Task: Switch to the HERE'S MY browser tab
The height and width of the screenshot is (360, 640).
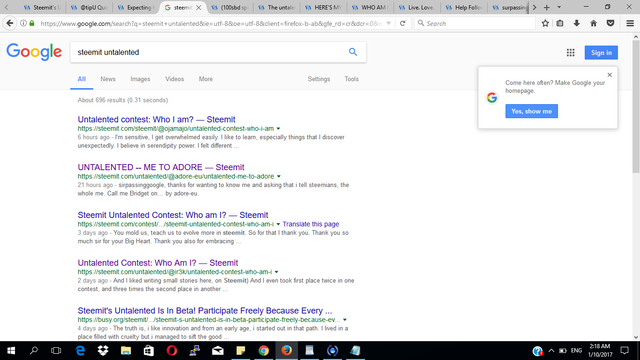Action: (324, 7)
